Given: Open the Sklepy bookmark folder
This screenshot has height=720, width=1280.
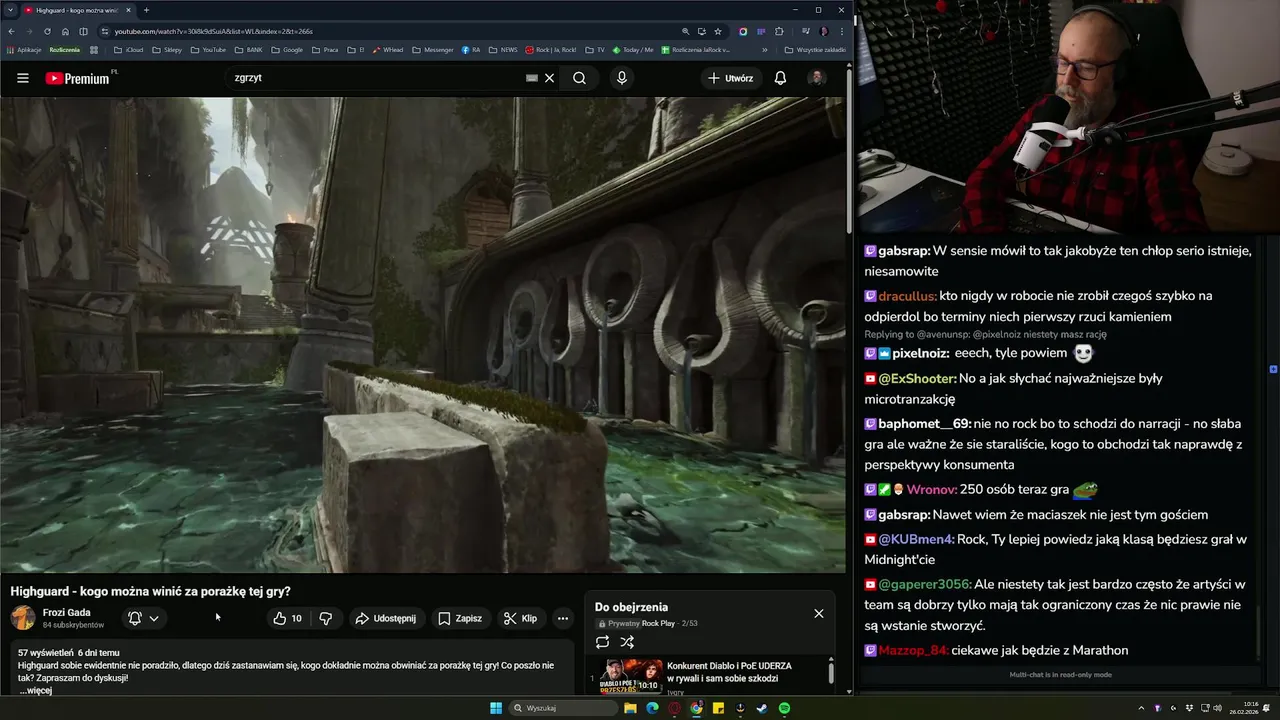Looking at the screenshot, I should click(167, 49).
